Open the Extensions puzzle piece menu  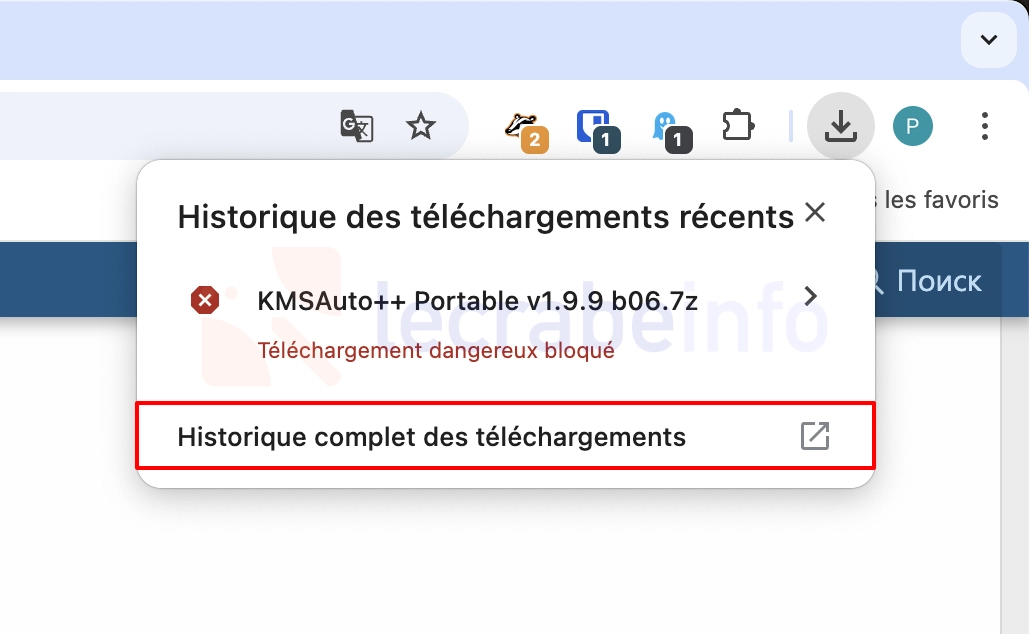click(738, 126)
